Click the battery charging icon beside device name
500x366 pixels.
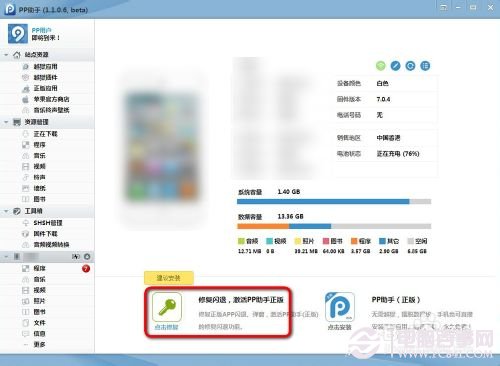click(76, 256)
